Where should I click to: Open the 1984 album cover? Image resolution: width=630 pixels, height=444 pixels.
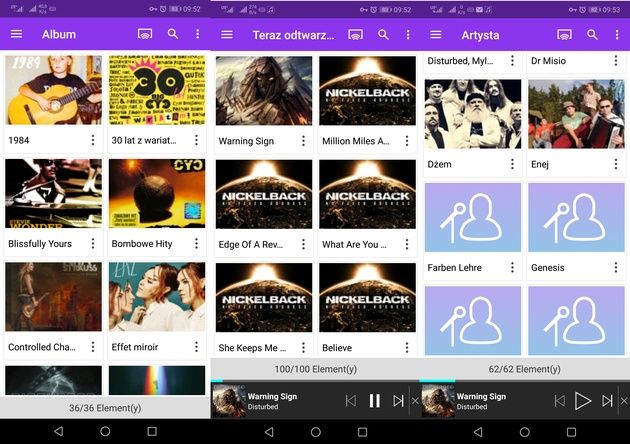coord(53,90)
